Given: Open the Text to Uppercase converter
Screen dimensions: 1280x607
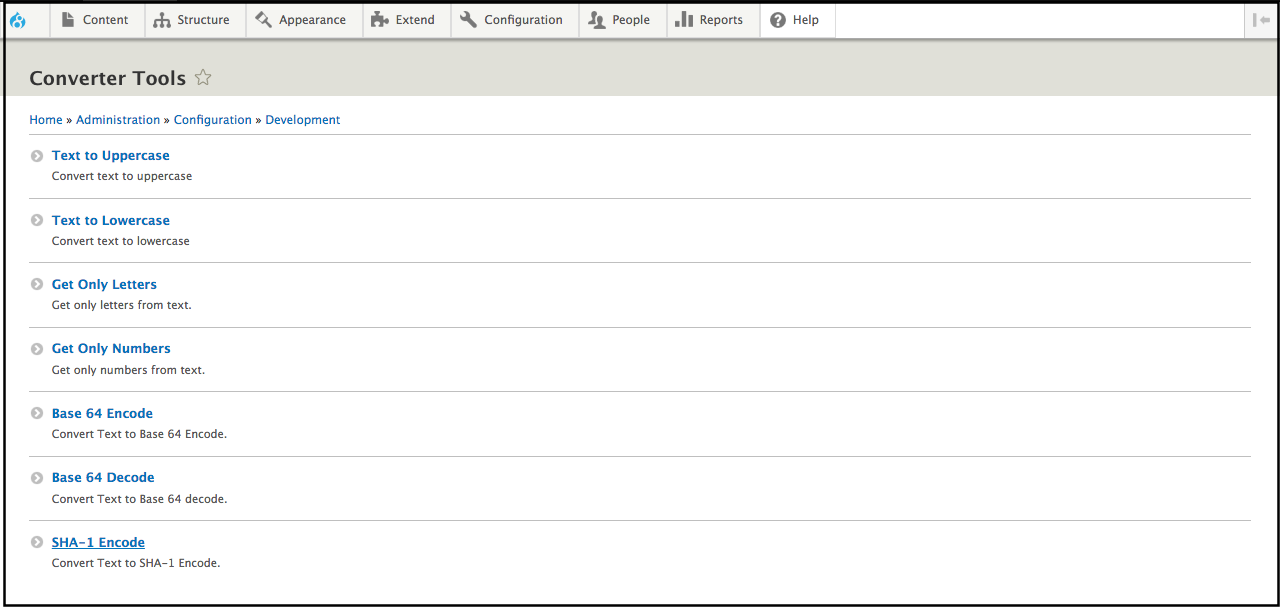Looking at the screenshot, I should pyautogui.click(x=111, y=156).
